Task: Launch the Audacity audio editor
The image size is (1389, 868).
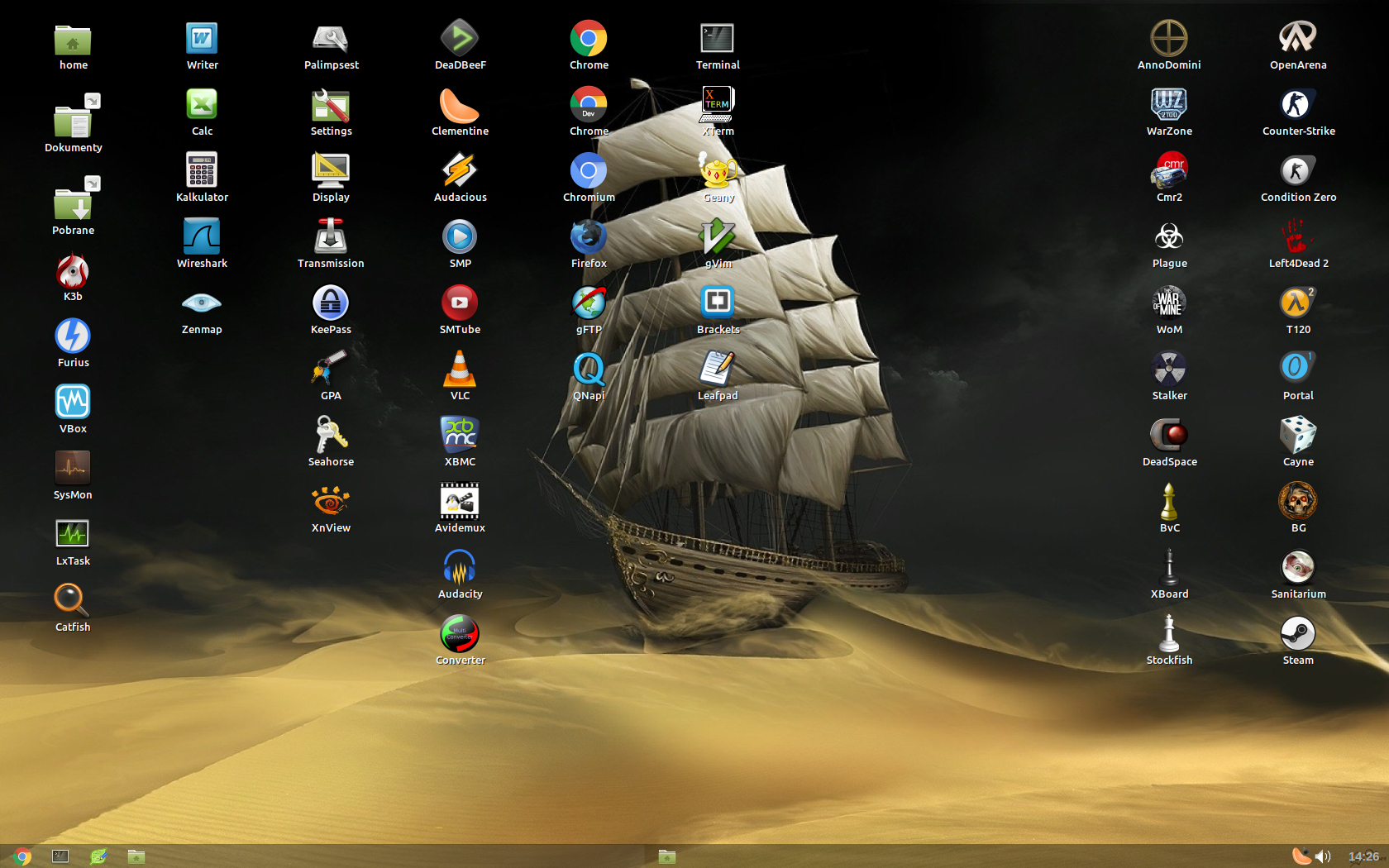Action: [x=460, y=568]
